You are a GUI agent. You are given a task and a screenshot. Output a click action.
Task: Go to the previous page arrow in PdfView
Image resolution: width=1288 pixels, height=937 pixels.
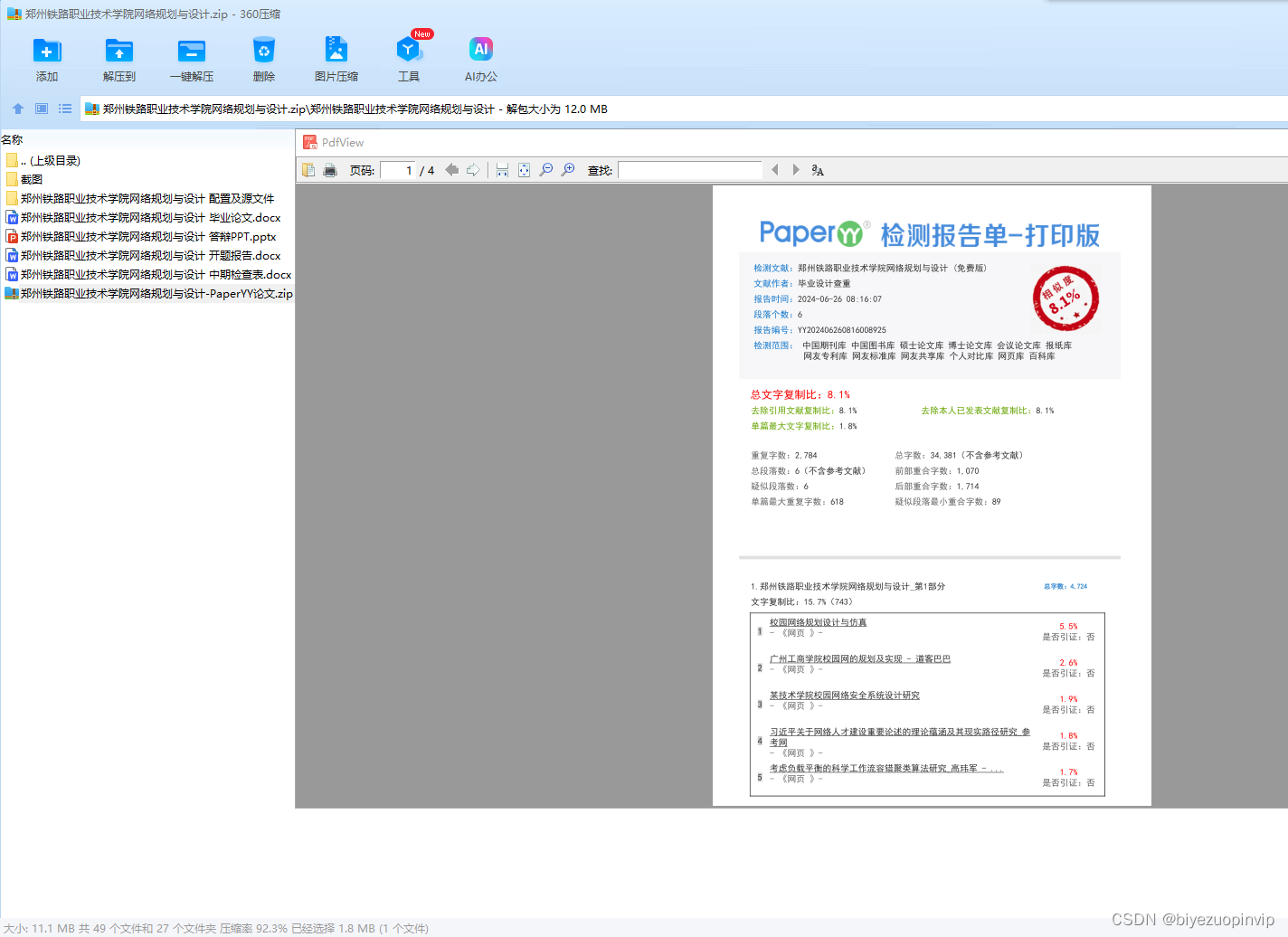tap(451, 170)
